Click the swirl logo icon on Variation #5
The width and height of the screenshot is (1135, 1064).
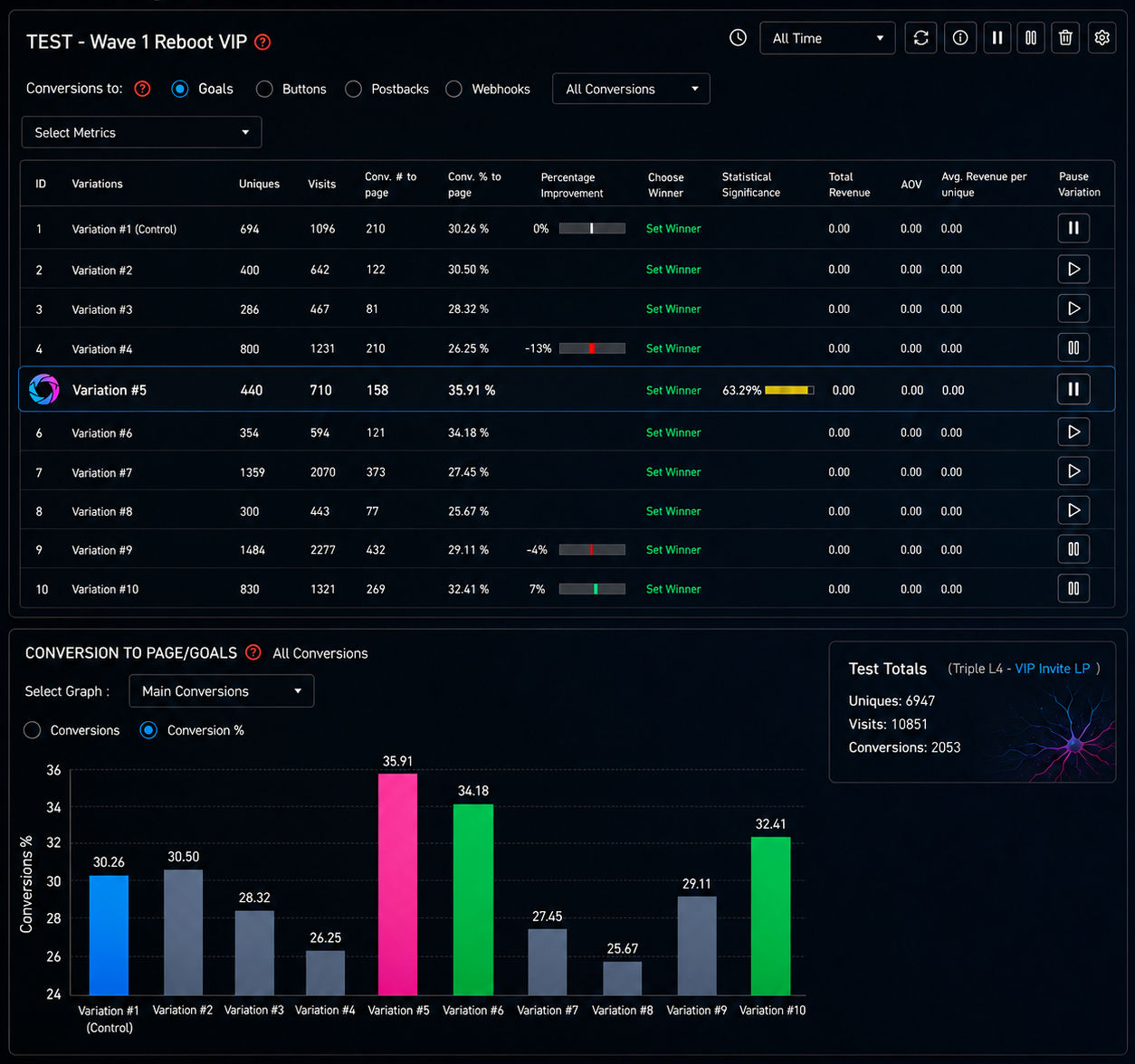pos(43,390)
